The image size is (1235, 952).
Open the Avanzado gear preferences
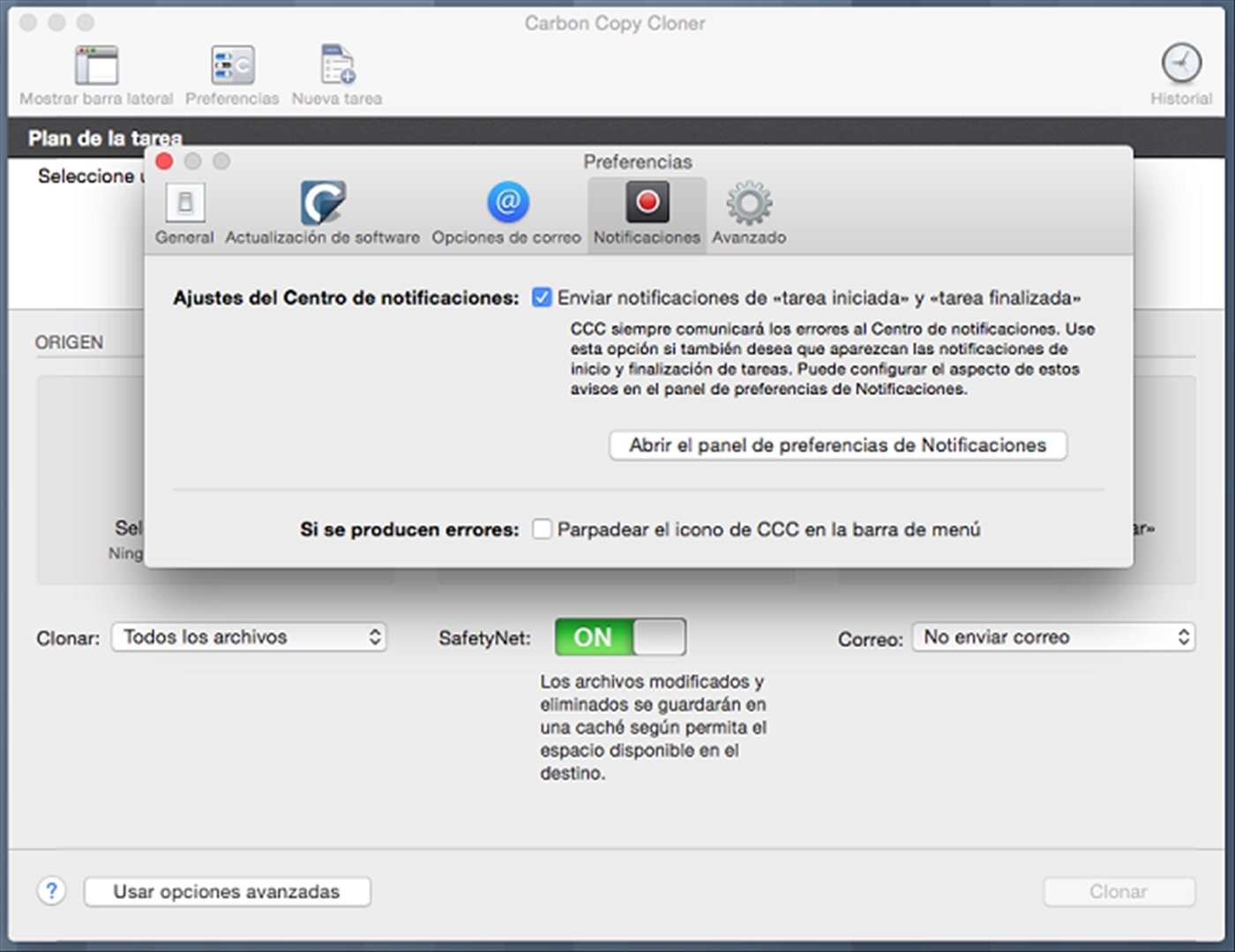click(x=749, y=204)
